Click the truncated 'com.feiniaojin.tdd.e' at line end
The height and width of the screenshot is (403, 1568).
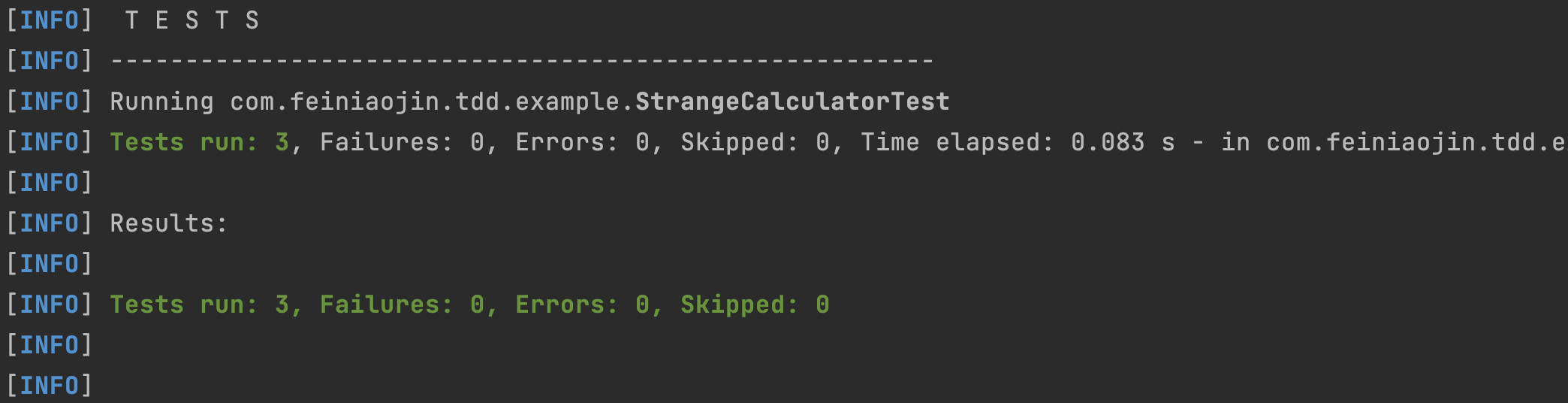click(1416, 142)
